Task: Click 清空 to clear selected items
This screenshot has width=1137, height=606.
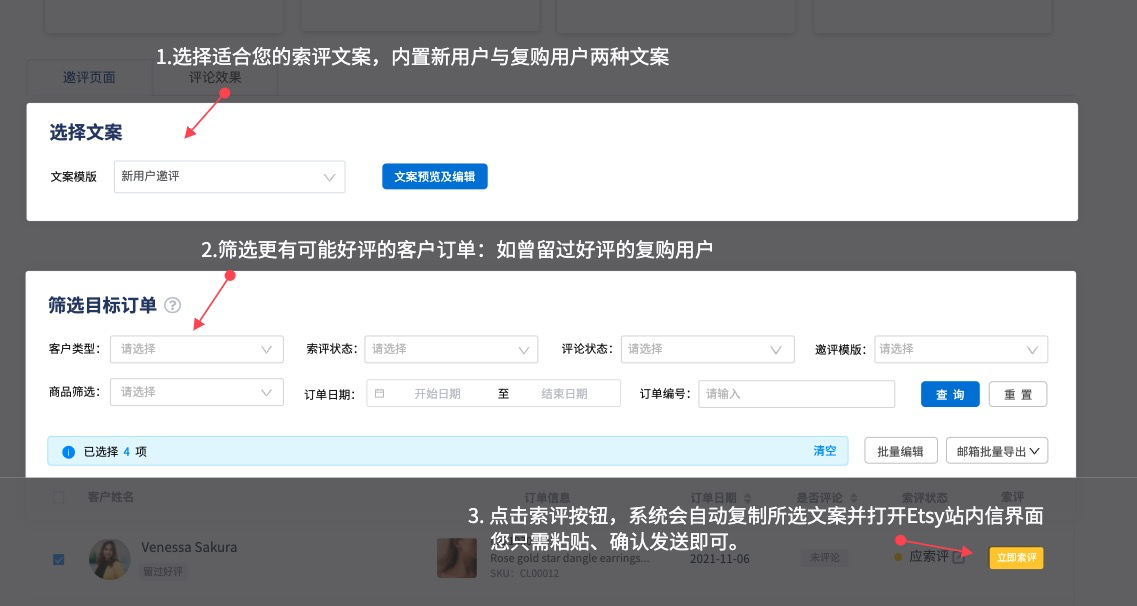Action: (824, 450)
